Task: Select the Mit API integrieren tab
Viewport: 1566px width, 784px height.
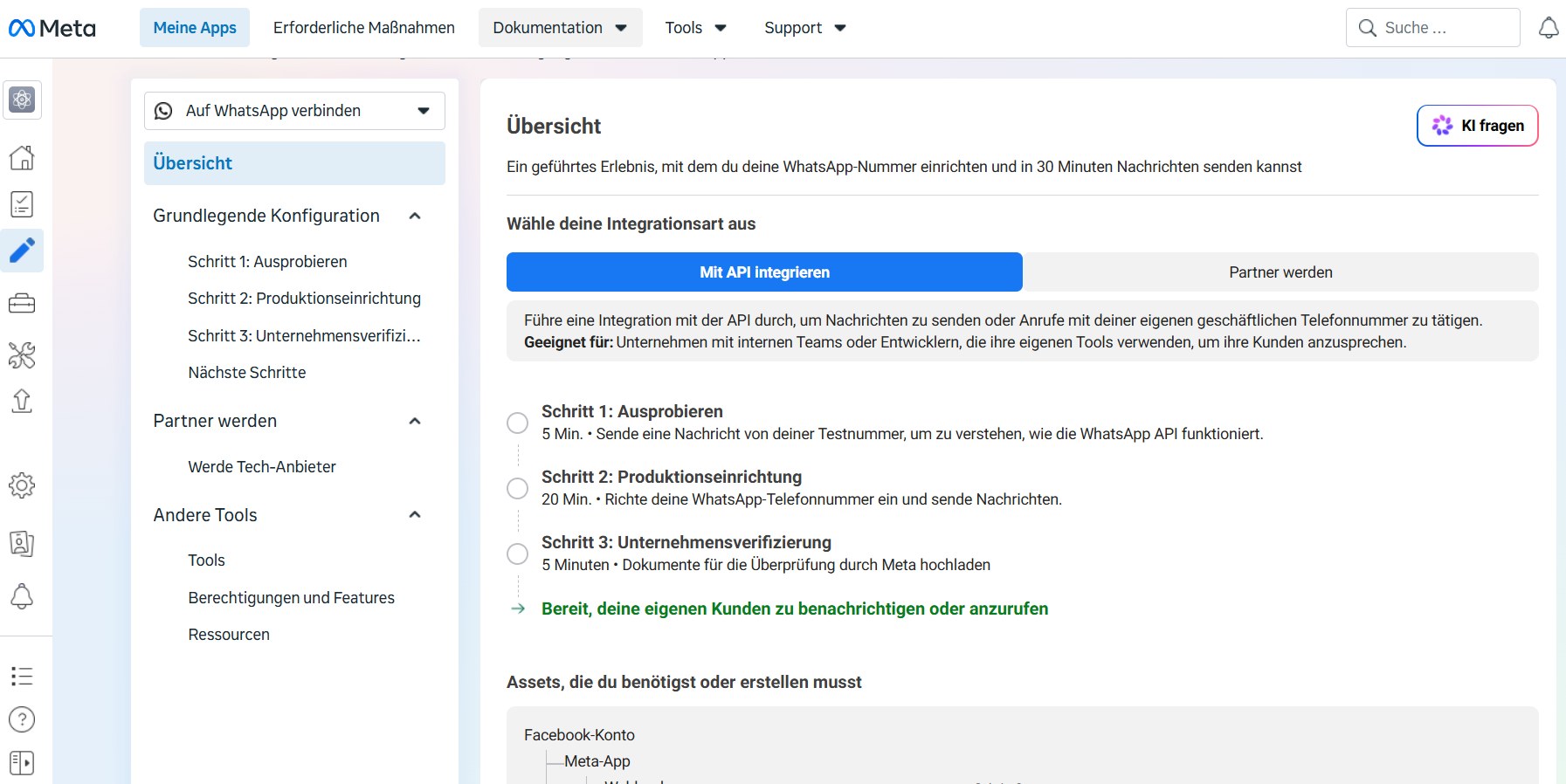Action: pyautogui.click(x=764, y=272)
